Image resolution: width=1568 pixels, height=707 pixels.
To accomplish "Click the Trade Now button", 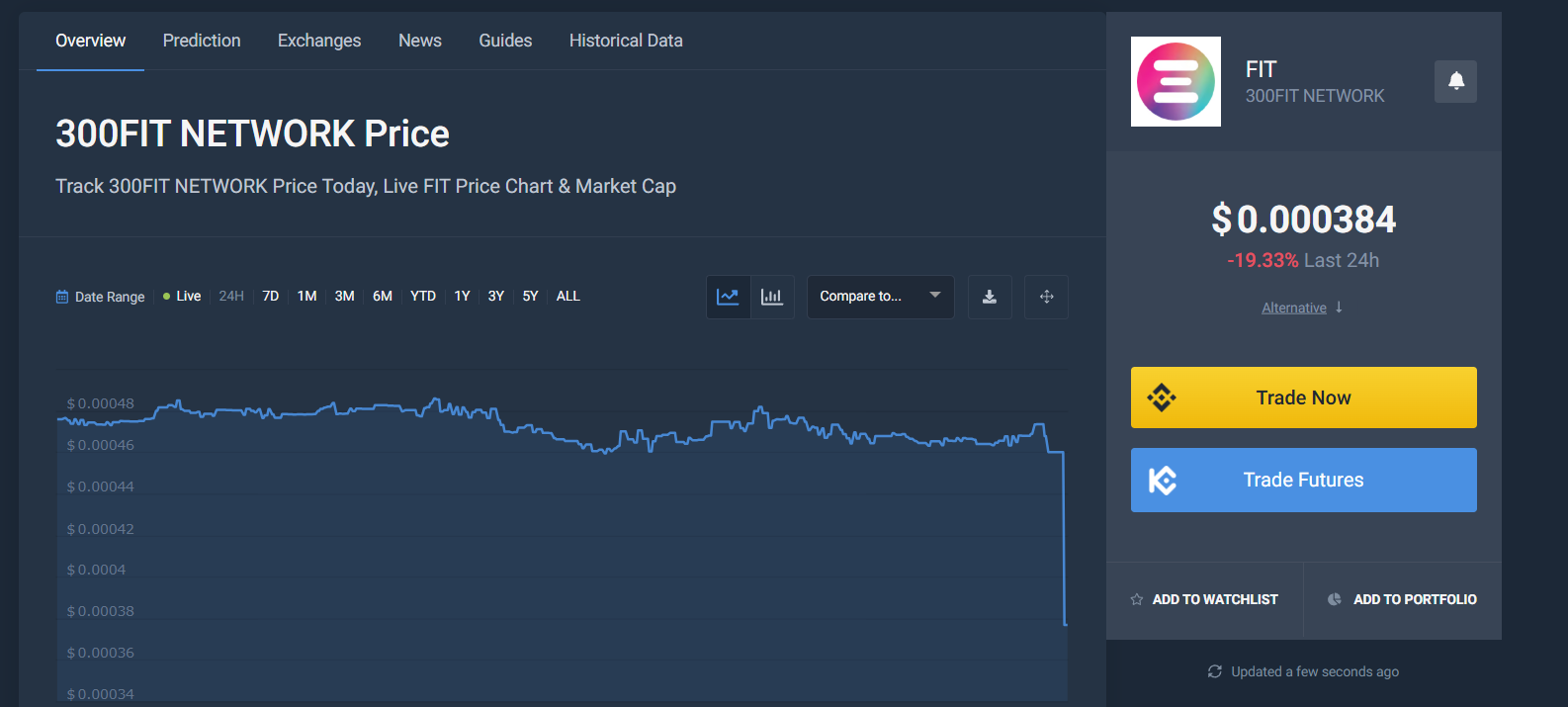I will (x=1303, y=398).
